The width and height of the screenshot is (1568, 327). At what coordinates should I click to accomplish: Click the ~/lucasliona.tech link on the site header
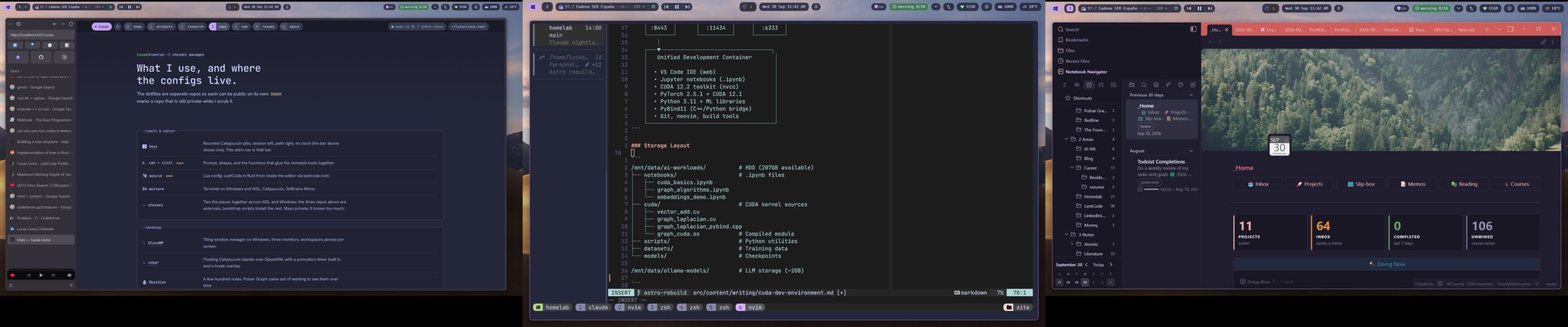point(468,27)
